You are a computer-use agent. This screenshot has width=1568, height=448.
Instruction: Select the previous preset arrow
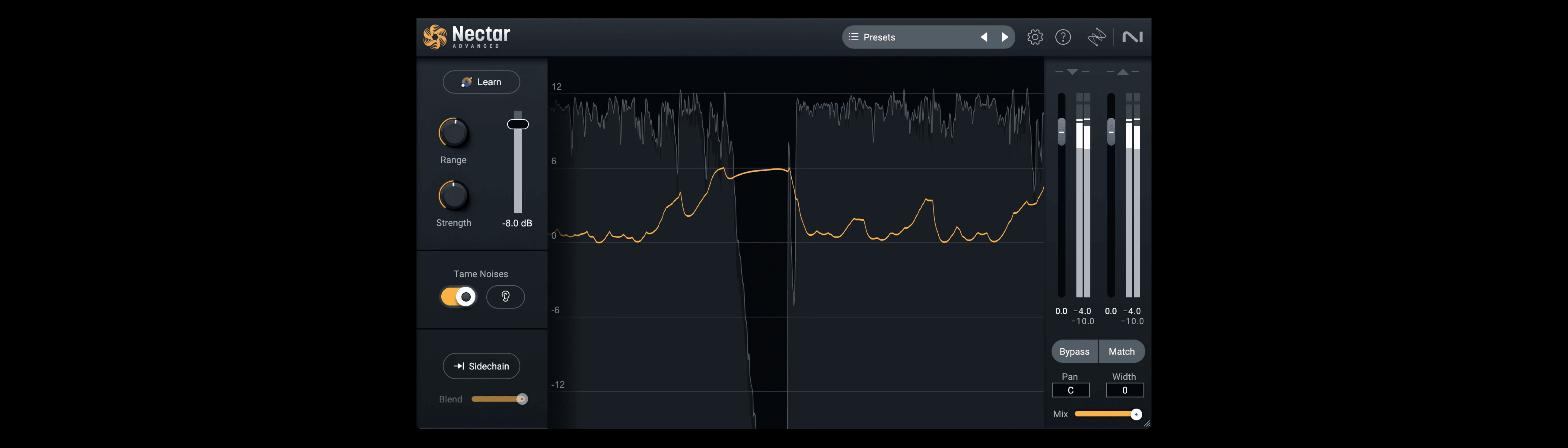[984, 36]
